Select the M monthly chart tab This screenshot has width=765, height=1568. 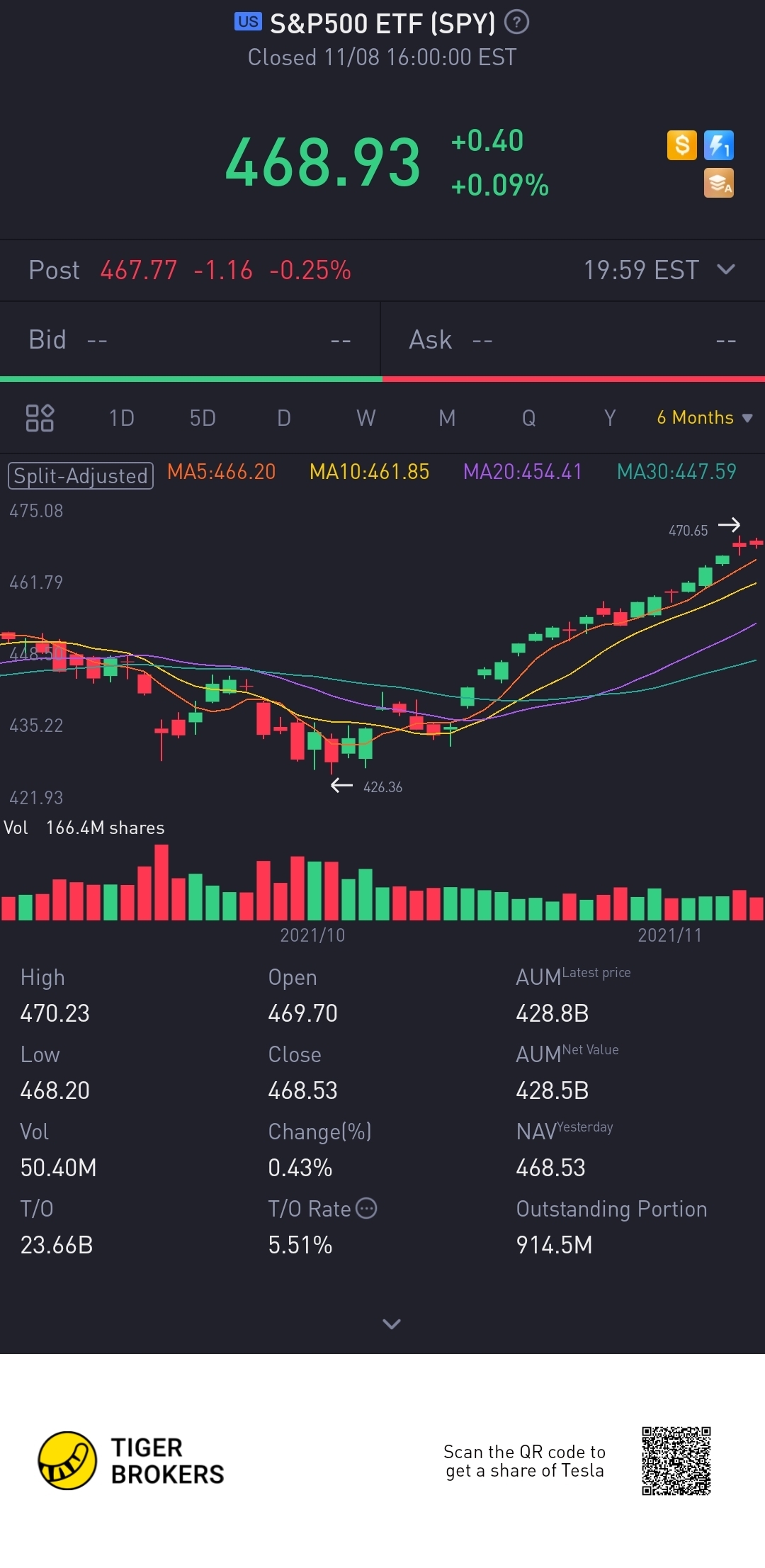click(447, 418)
